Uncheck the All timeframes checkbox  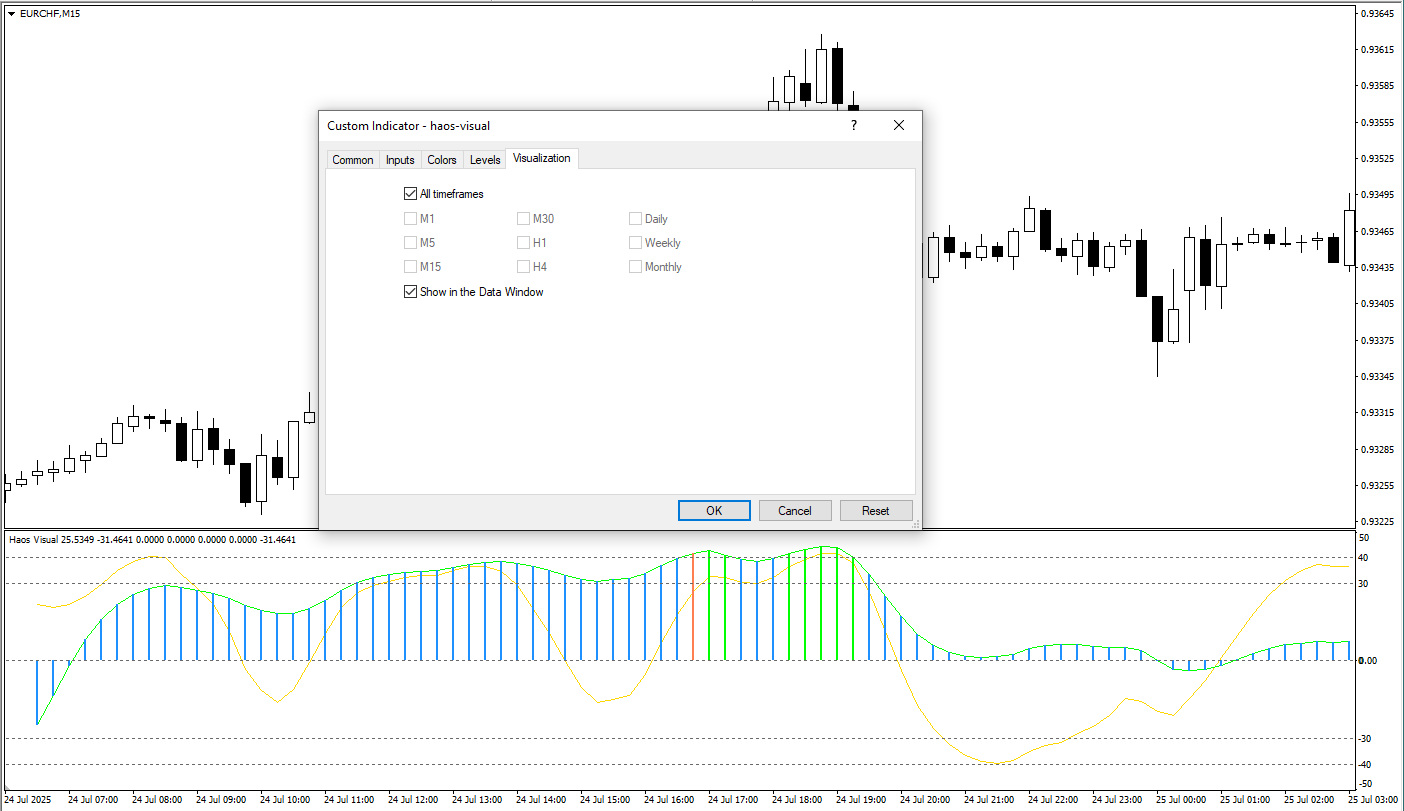click(410, 194)
